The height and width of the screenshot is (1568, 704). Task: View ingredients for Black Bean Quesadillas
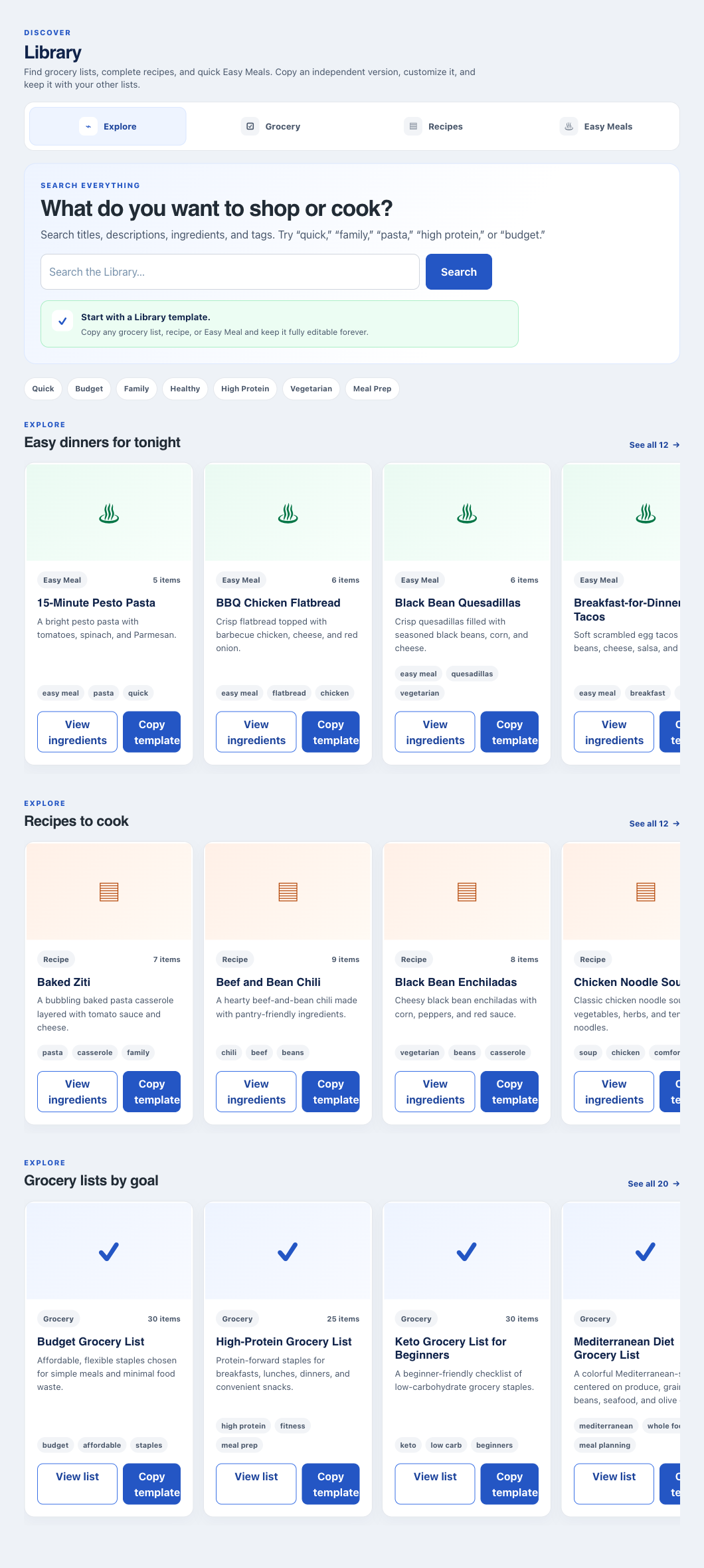click(x=435, y=732)
